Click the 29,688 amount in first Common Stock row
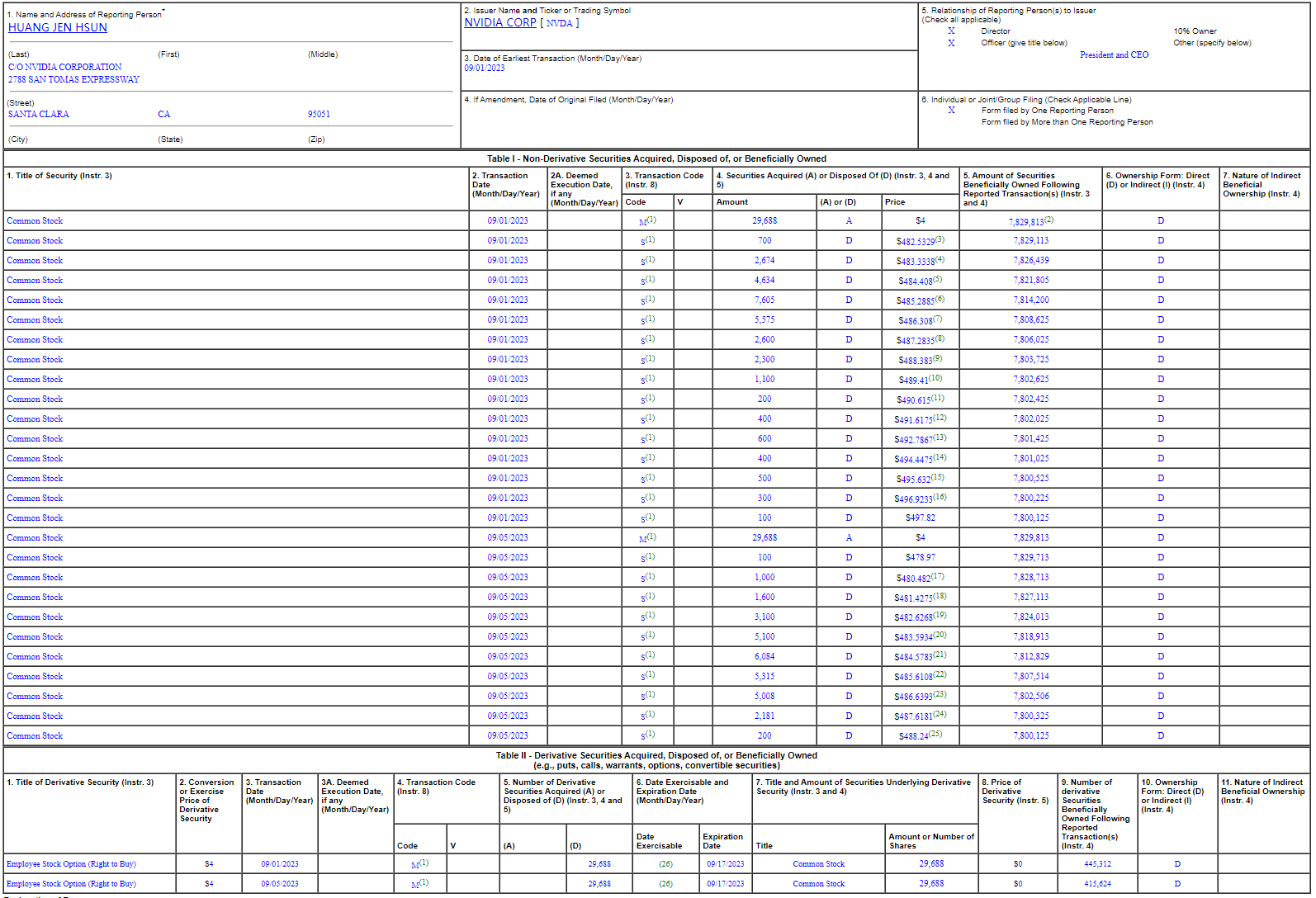The height and width of the screenshot is (898, 1316). click(x=765, y=221)
